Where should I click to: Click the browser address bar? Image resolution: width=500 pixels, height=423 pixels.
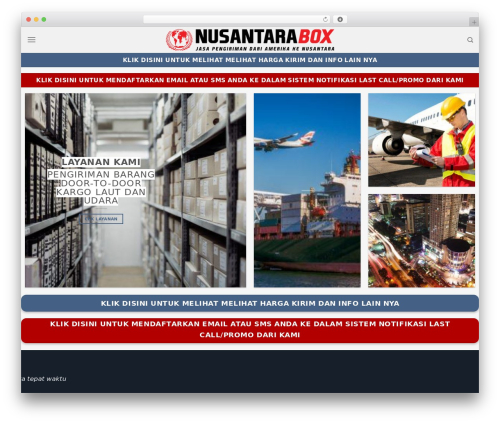[x=237, y=20]
